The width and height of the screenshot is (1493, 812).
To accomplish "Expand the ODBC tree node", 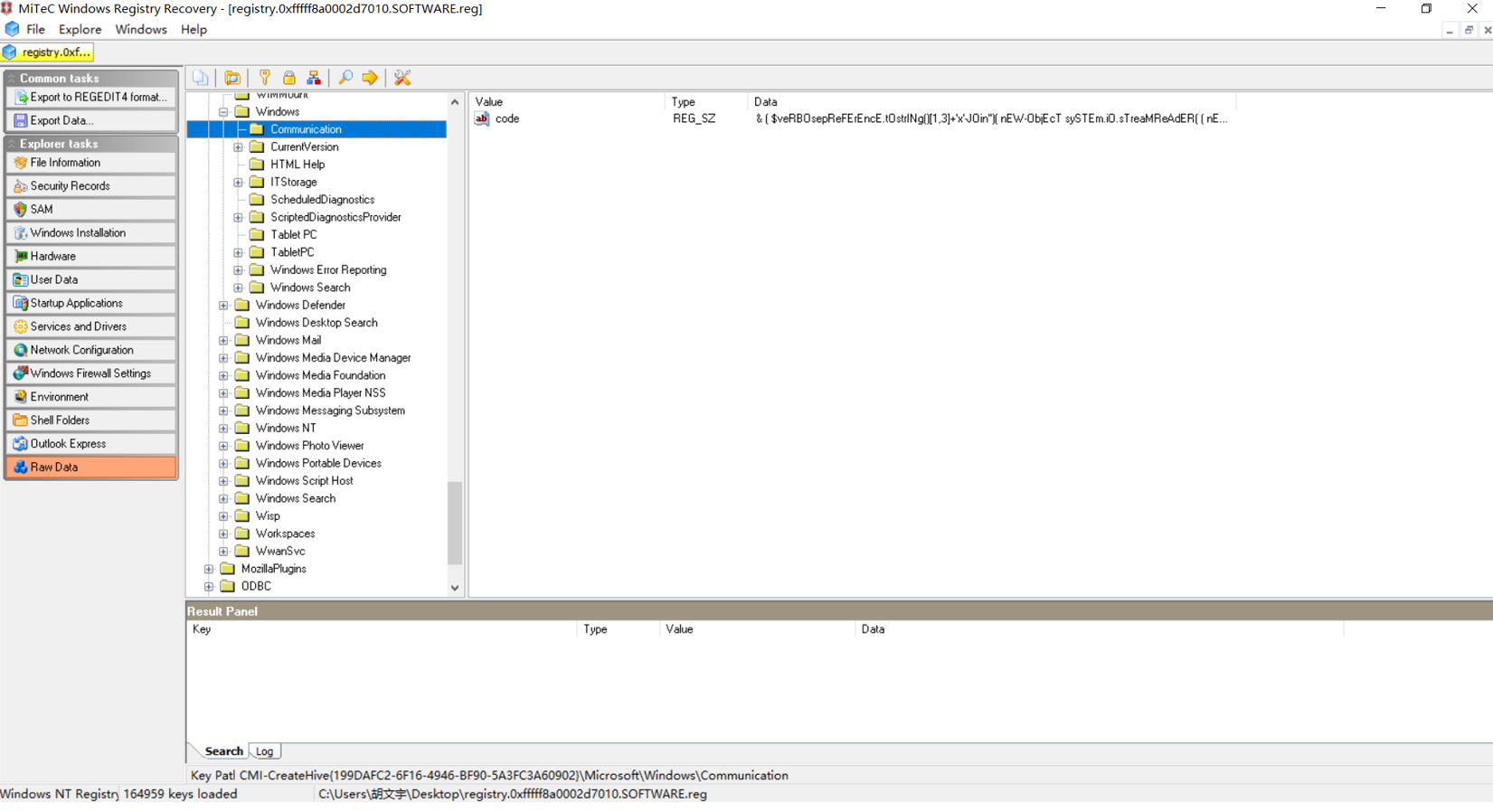I will pyautogui.click(x=209, y=587).
